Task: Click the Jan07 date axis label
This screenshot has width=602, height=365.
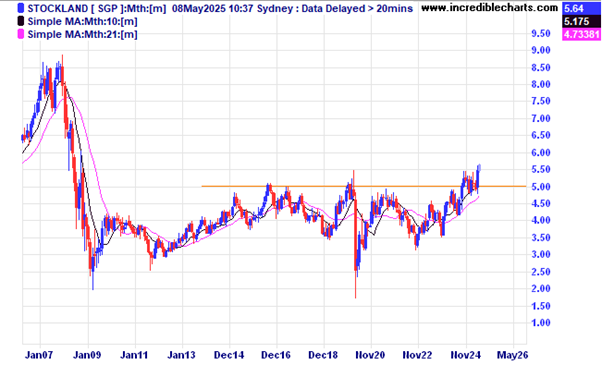Action: click(39, 355)
